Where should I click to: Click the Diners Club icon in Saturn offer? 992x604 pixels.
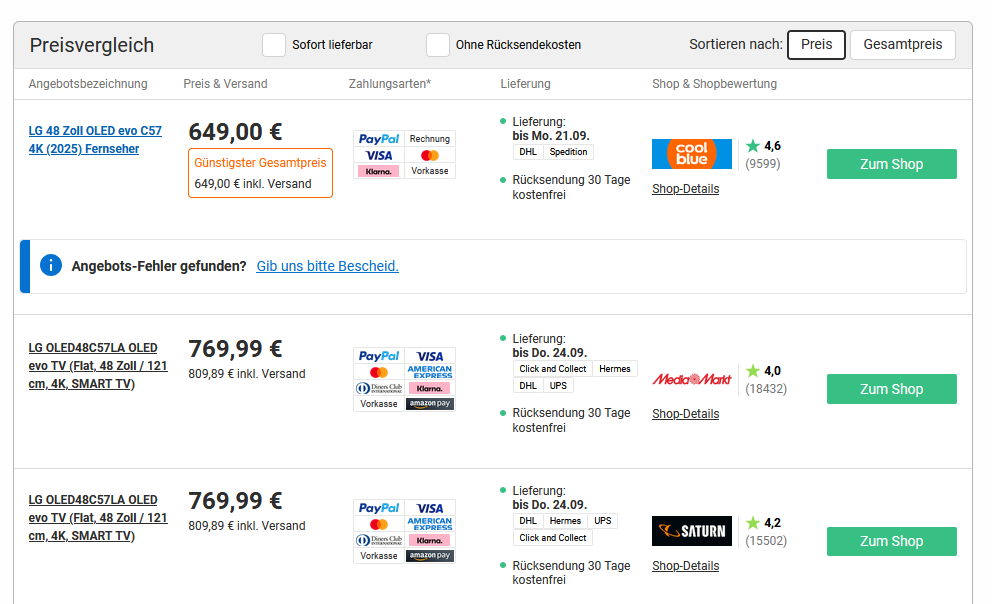379,539
